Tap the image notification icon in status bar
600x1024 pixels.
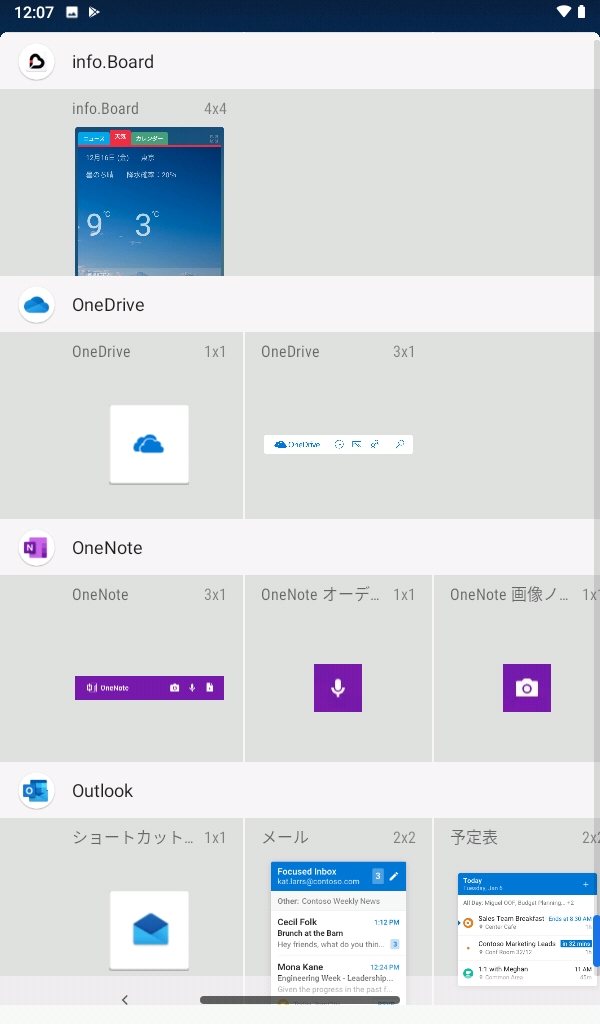[x=72, y=12]
